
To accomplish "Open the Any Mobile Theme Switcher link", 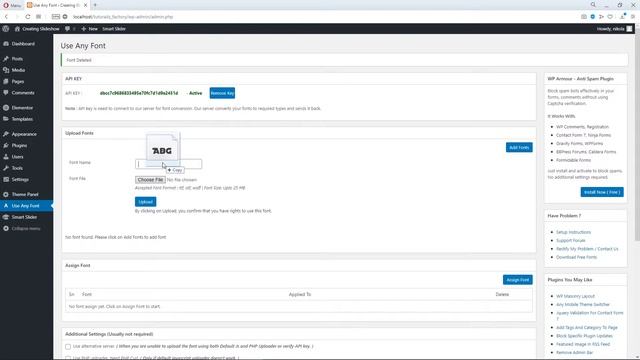I will (x=582, y=304).
